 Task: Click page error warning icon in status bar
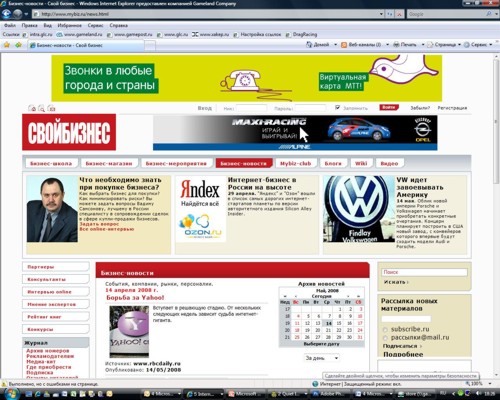coord(4,384)
